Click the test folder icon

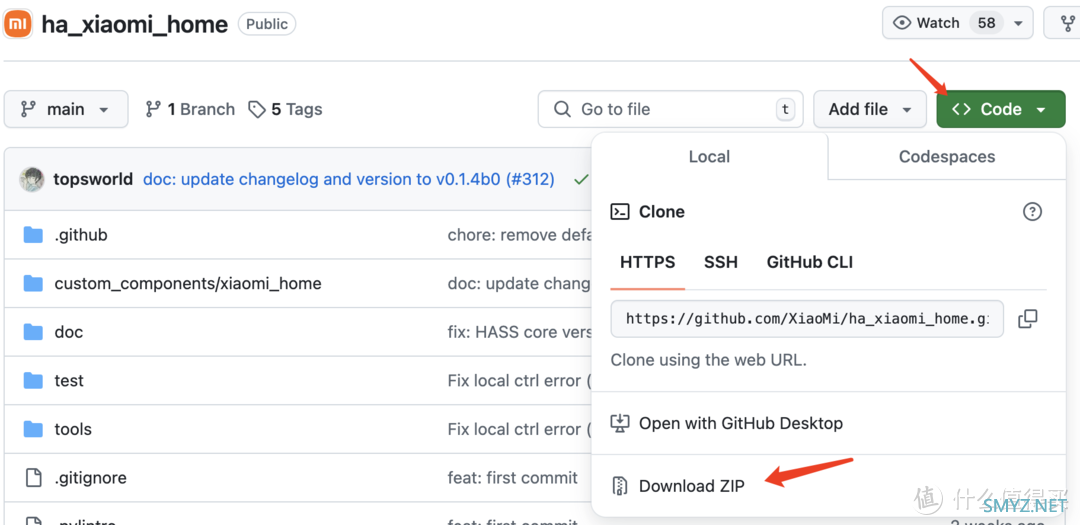point(33,380)
